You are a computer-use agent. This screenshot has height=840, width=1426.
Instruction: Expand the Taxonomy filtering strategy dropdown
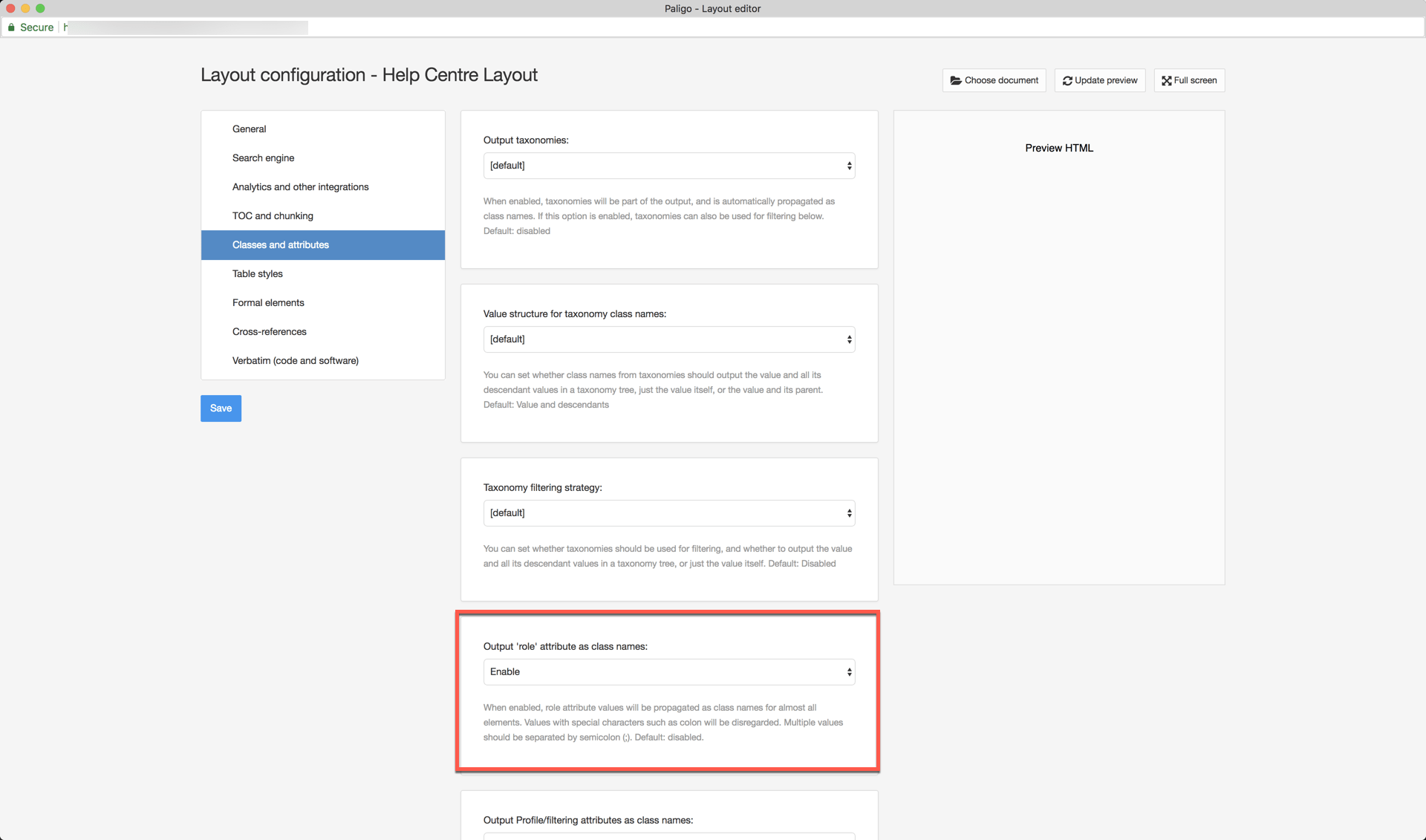(668, 513)
